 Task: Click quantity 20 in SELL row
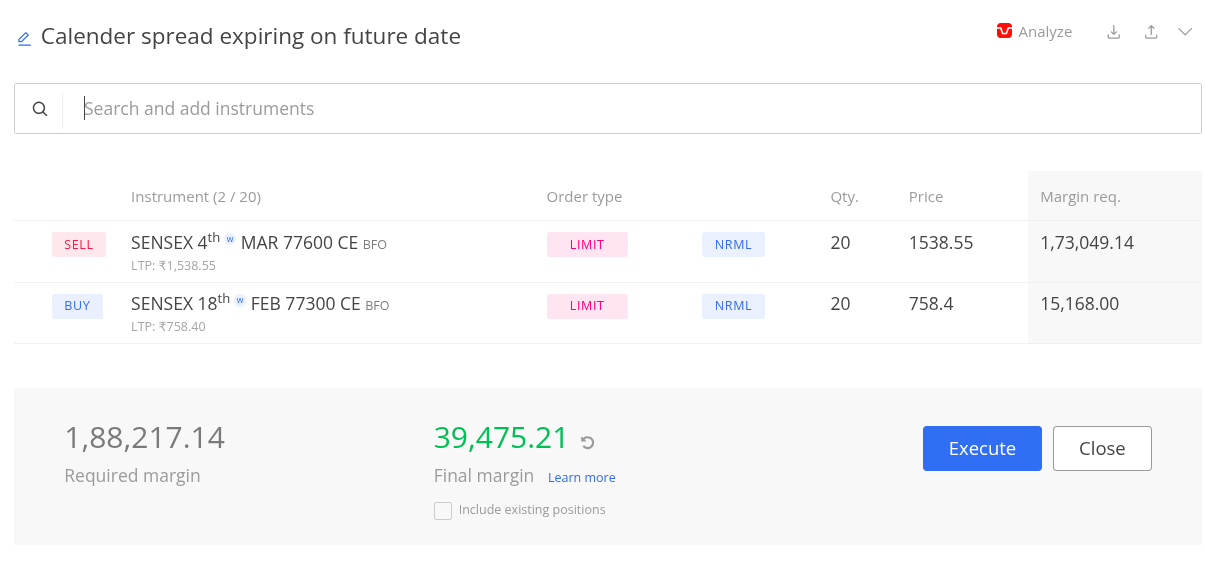click(841, 243)
